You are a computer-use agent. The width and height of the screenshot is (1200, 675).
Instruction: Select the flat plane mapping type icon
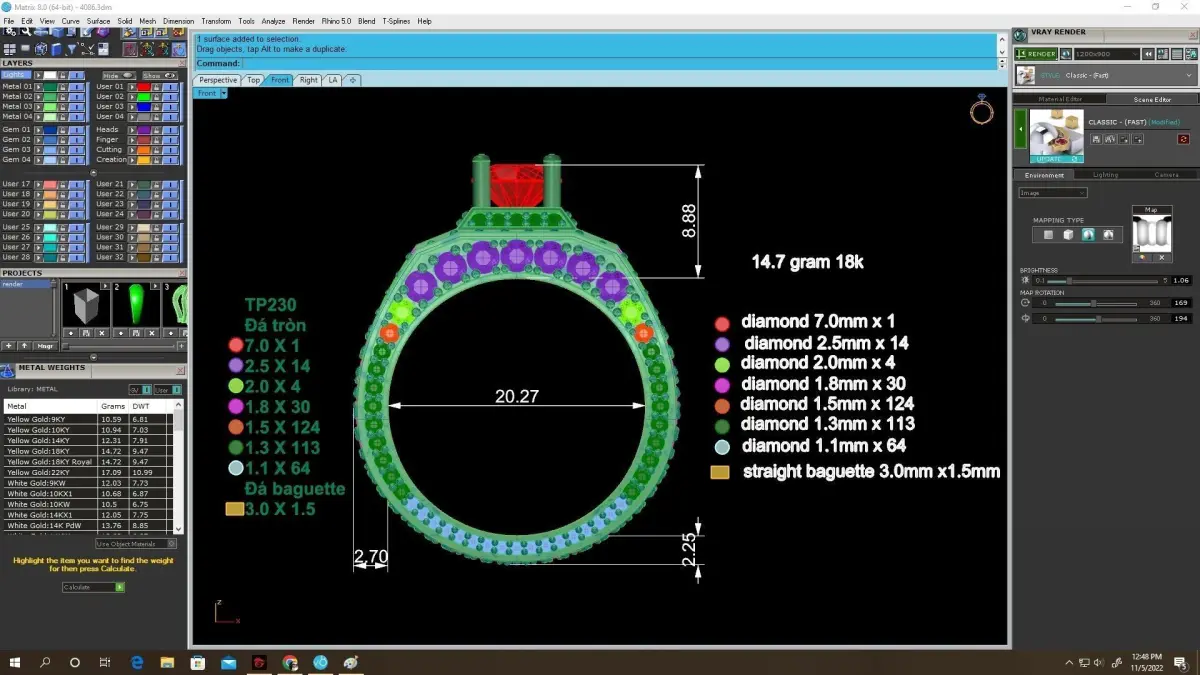tap(1048, 235)
